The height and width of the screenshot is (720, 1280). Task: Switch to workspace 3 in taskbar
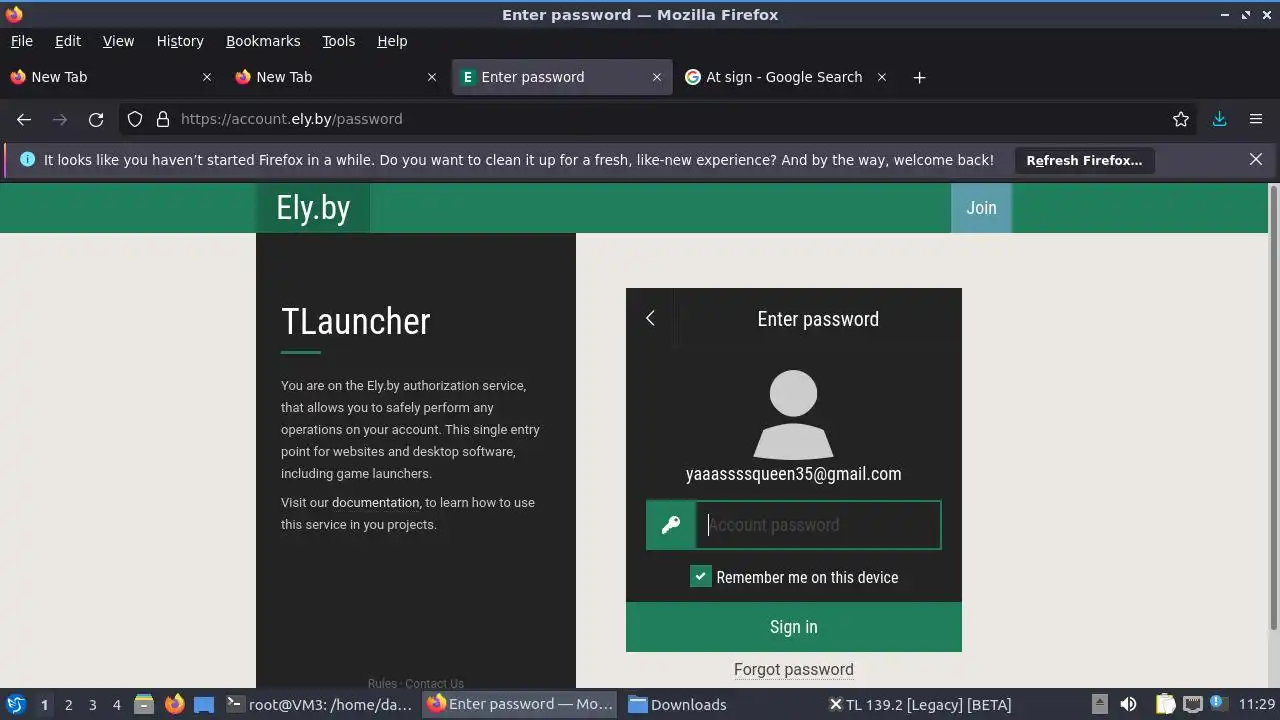(x=92, y=705)
